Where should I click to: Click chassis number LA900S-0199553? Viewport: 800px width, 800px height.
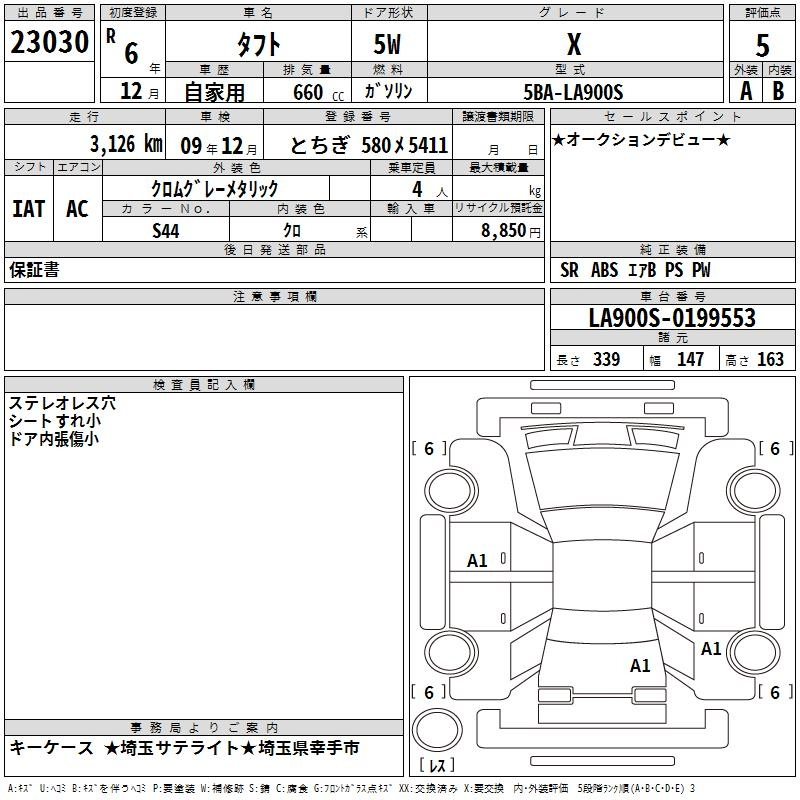click(x=672, y=318)
